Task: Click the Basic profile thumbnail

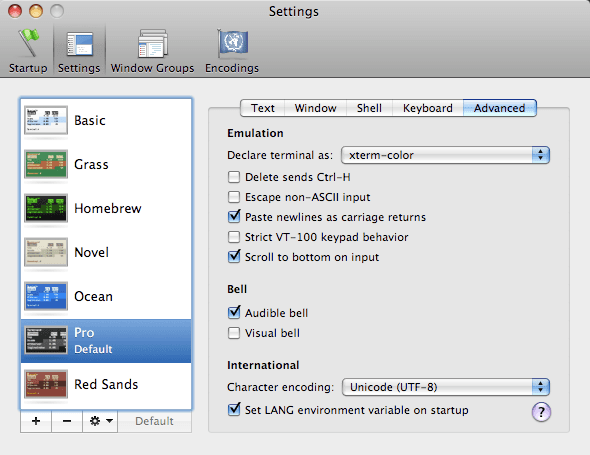Action: (46, 120)
